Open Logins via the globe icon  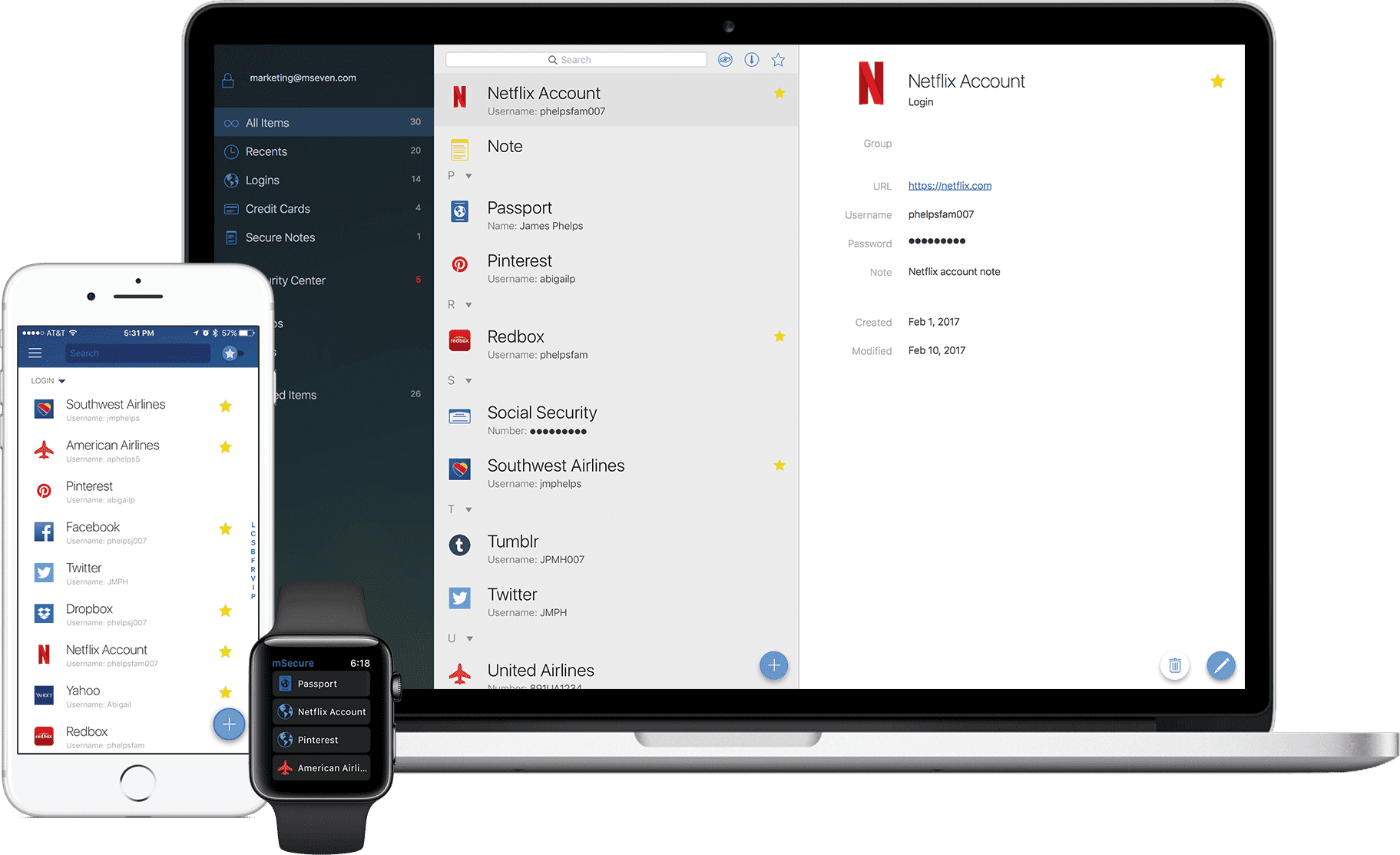(232, 180)
